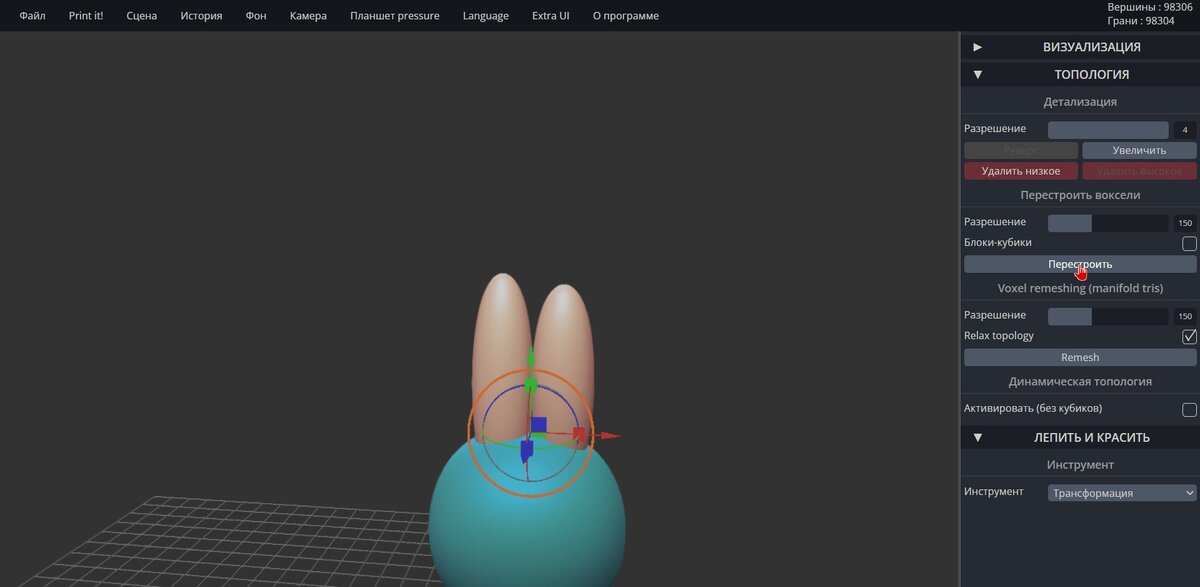Click the Динамическая топология section heading
The height and width of the screenshot is (587, 1200).
tap(1080, 382)
